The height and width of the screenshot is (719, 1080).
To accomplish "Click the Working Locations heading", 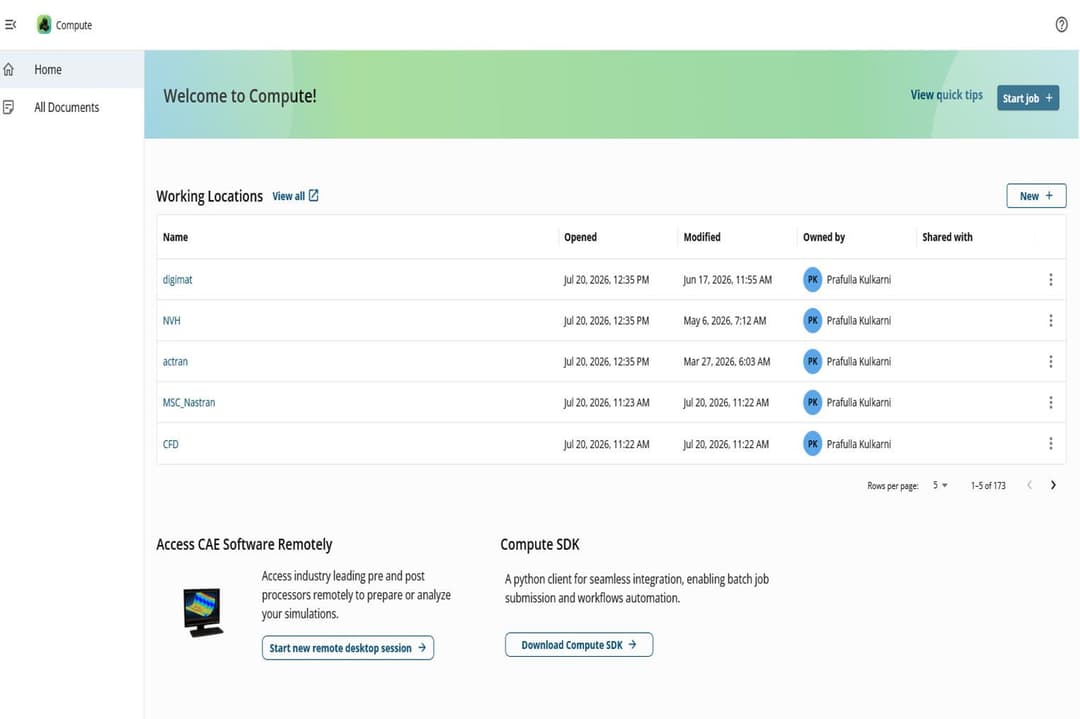I will pos(209,196).
